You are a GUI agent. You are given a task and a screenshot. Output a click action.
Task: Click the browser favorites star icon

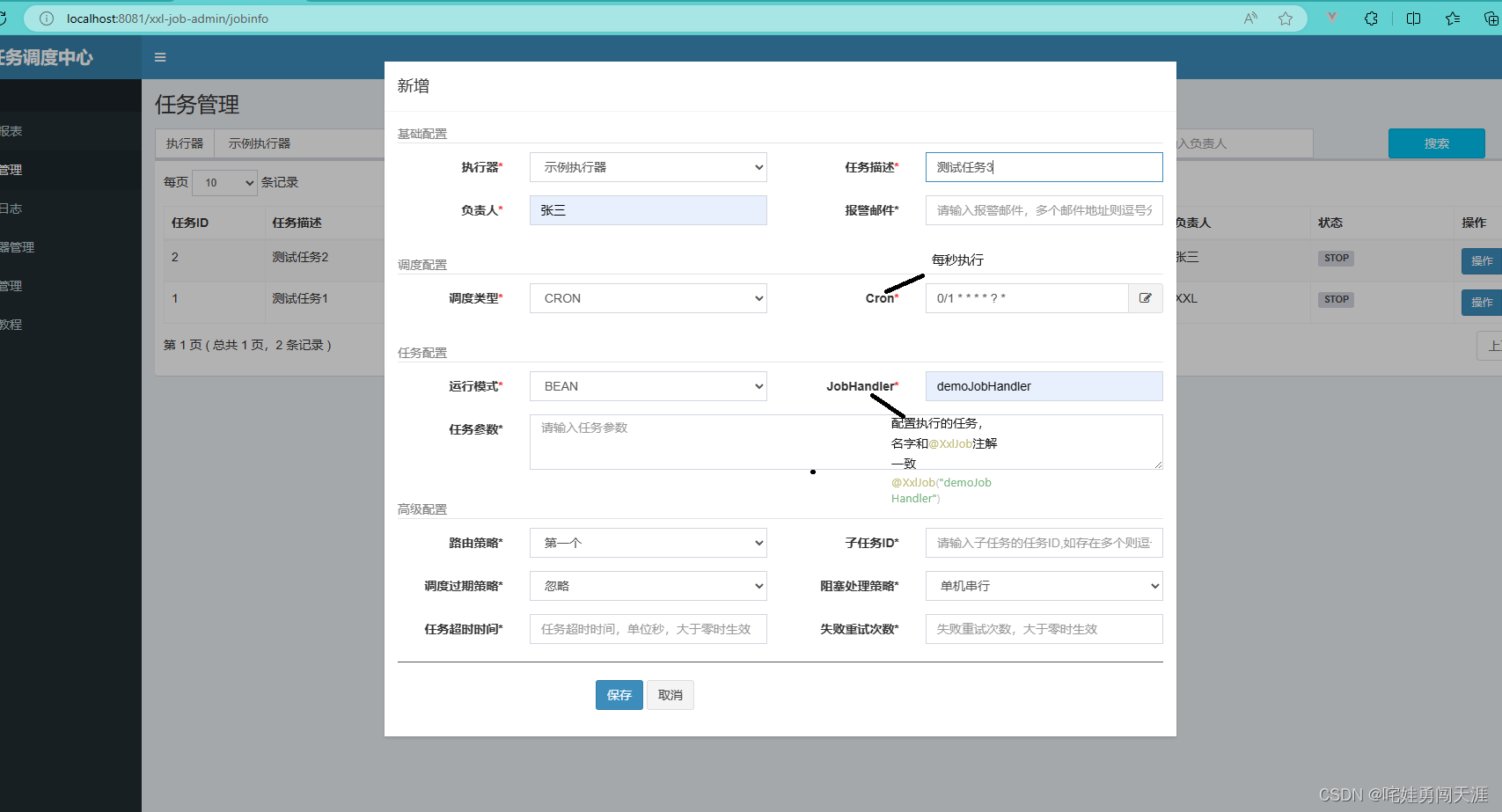click(1286, 18)
